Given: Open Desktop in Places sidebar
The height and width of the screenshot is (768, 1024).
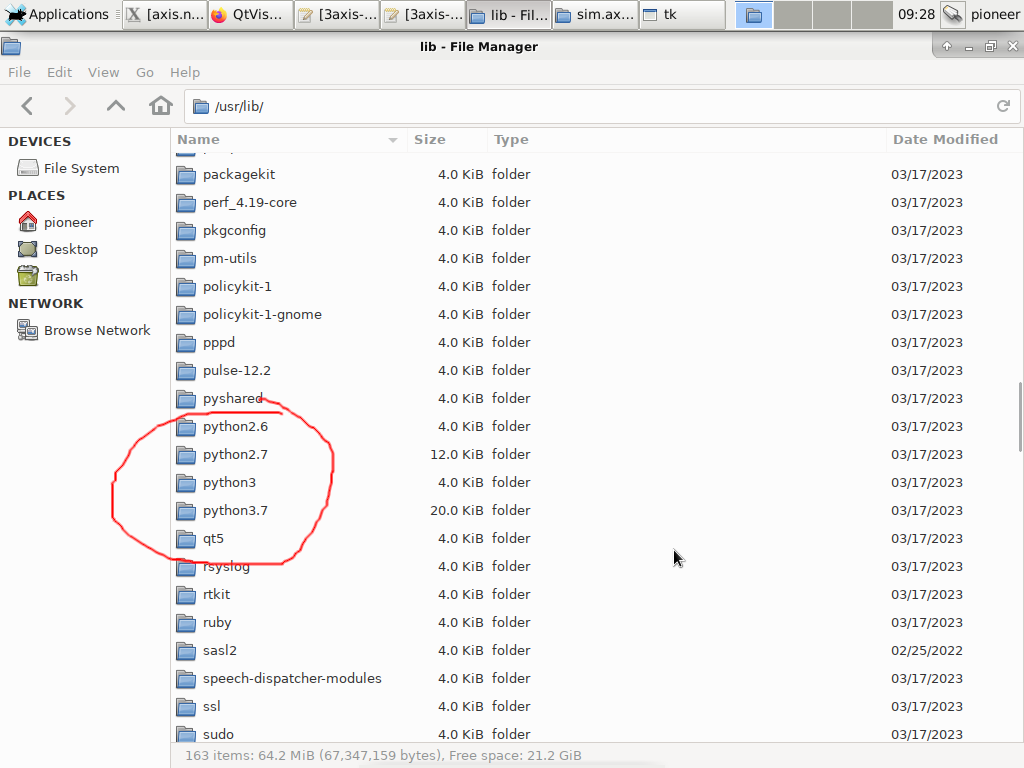Looking at the screenshot, I should 70,250.
